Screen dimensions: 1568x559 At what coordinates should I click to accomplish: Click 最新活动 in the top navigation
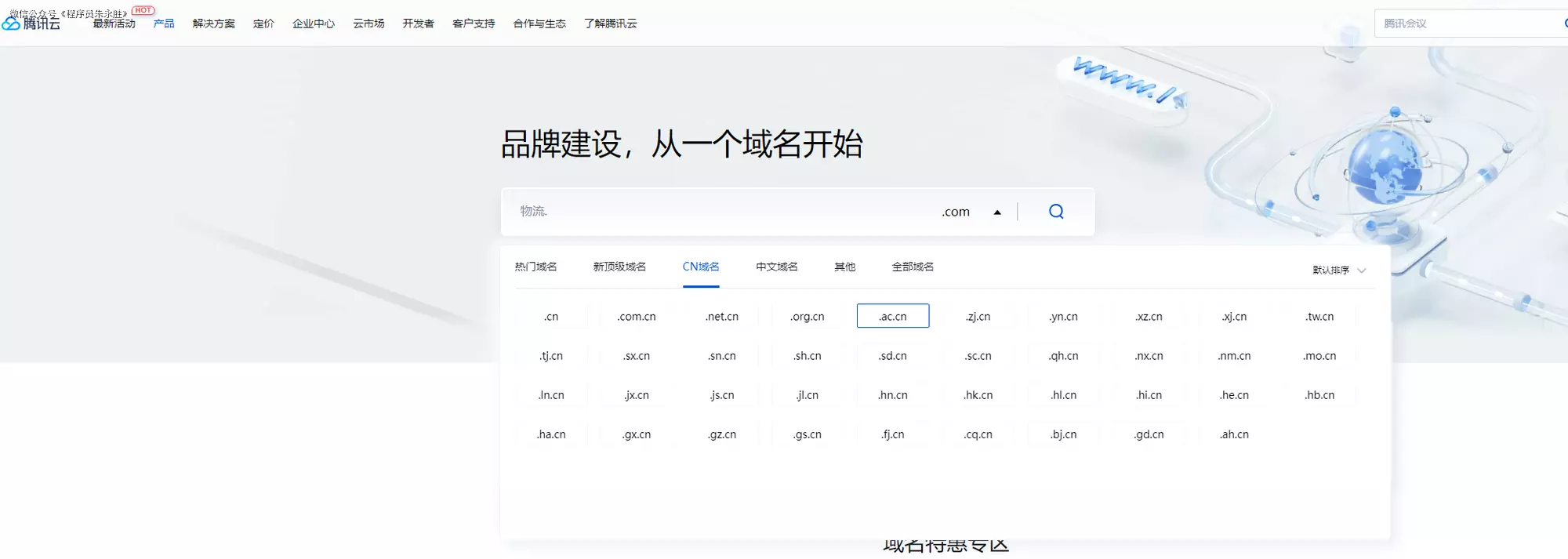[x=114, y=24]
